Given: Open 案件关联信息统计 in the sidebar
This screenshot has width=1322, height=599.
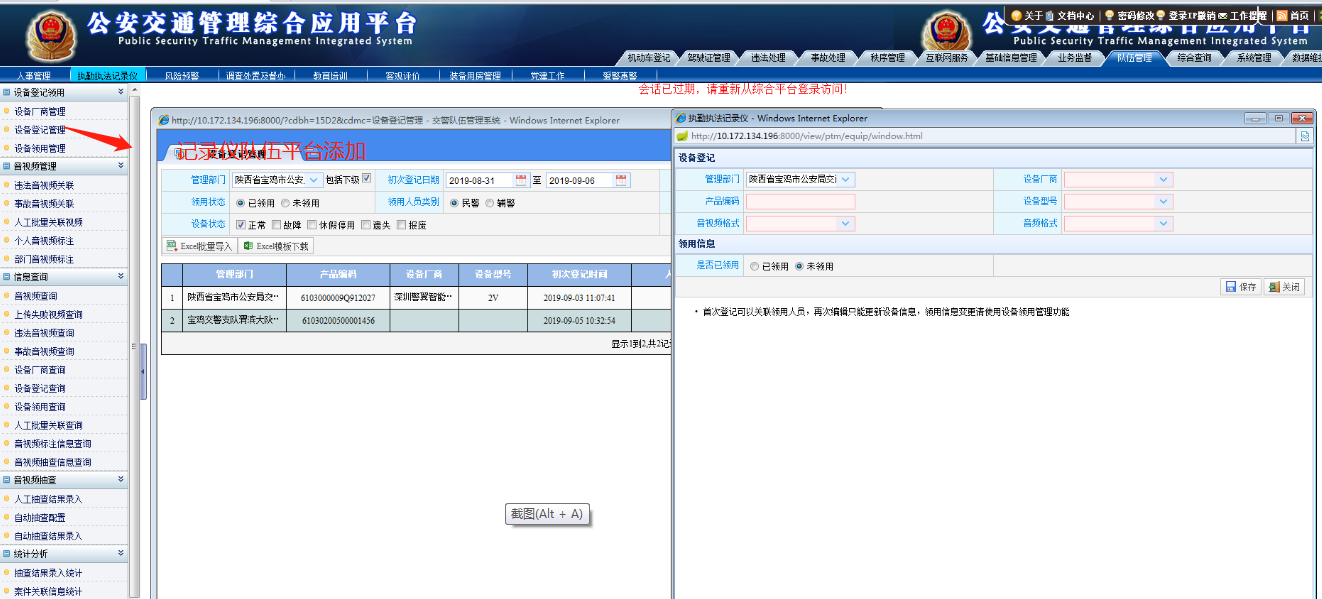Looking at the screenshot, I should coord(48,591).
